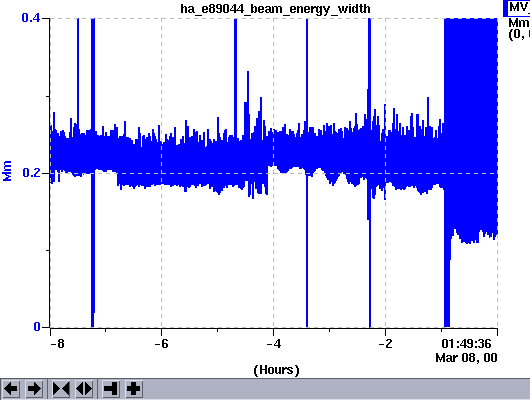
Task: Click the Mm vertical axis label
Action: (7, 171)
